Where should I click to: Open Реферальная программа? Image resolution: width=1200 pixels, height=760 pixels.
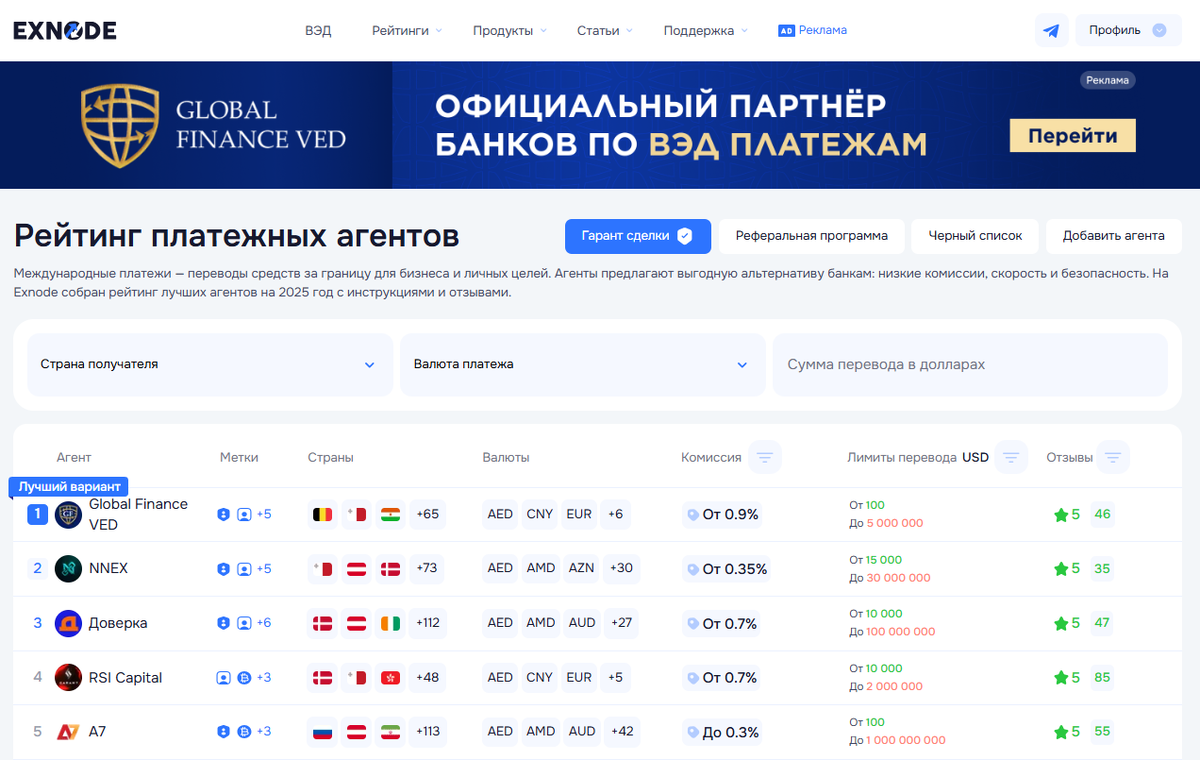[811, 236]
